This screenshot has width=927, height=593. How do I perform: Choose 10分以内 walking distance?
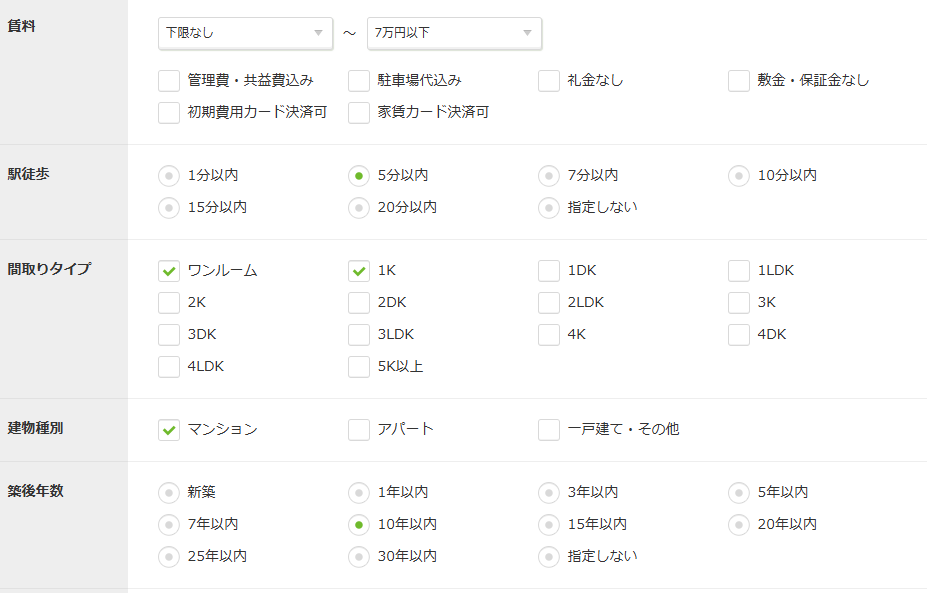pos(739,176)
